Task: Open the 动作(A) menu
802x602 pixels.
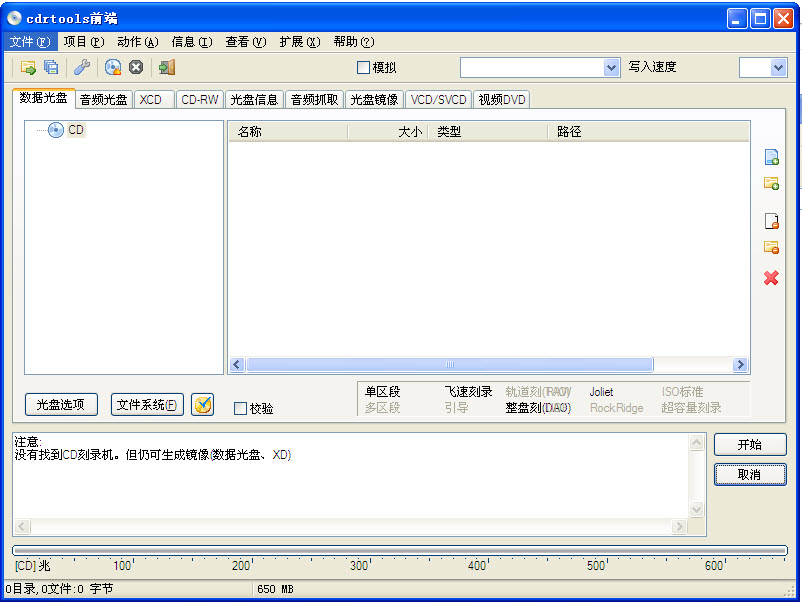Action: tap(137, 42)
